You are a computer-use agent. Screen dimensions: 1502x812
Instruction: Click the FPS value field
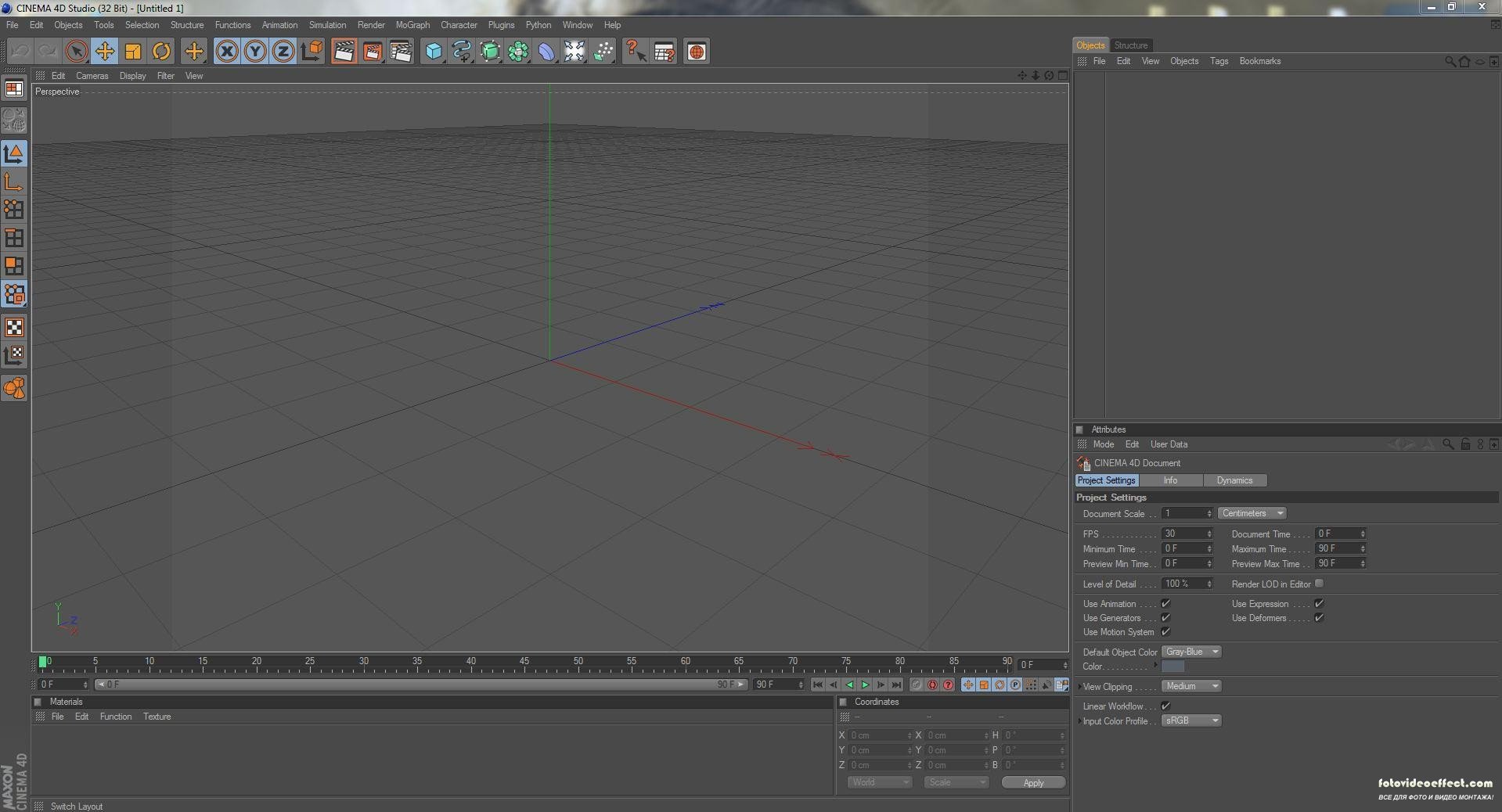(1187, 534)
